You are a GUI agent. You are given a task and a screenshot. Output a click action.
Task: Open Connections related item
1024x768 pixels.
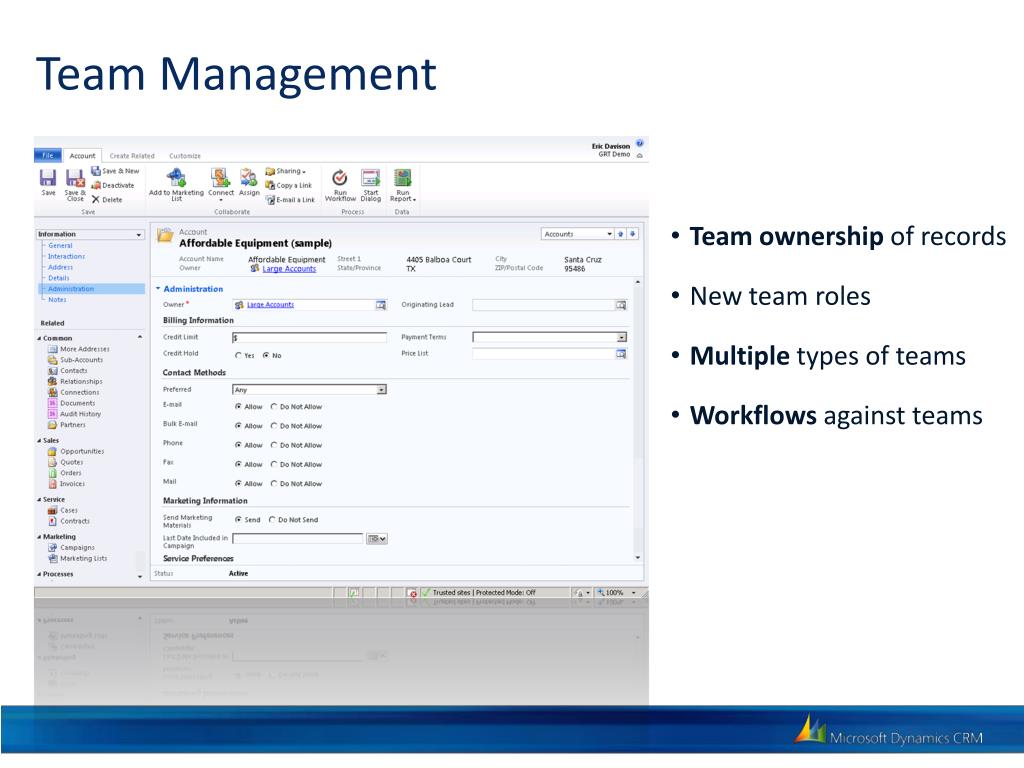tap(73, 392)
